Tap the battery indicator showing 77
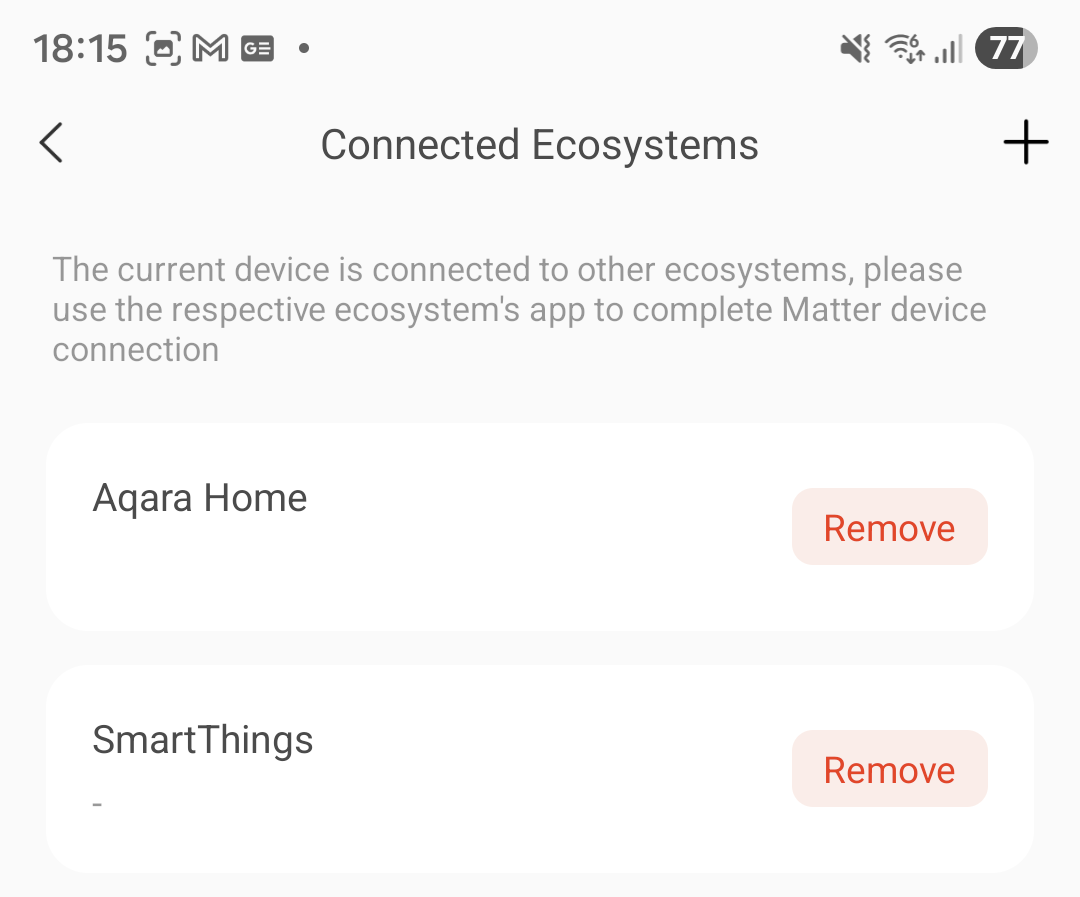Screen dimensions: 1080x897 coord(1006,48)
